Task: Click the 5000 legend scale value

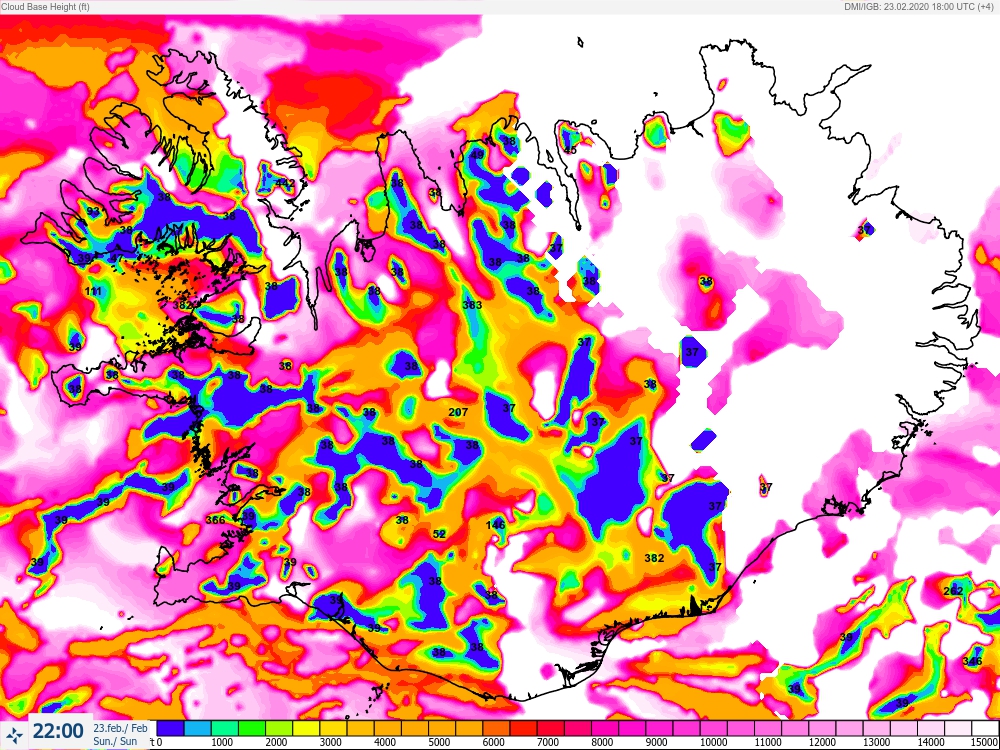Action: (439, 742)
